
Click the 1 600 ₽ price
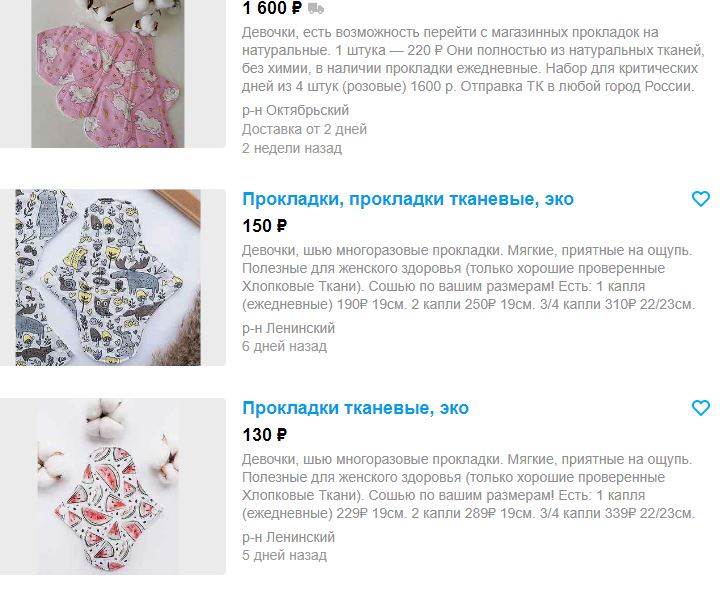click(272, 7)
